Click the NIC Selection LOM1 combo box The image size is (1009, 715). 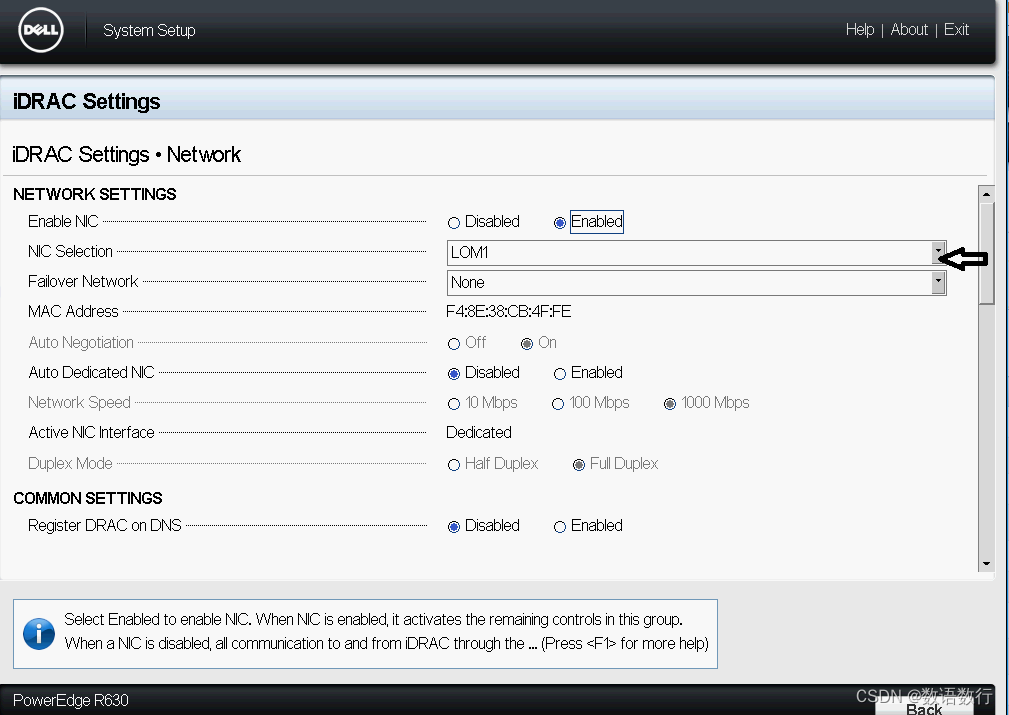[x=697, y=252]
